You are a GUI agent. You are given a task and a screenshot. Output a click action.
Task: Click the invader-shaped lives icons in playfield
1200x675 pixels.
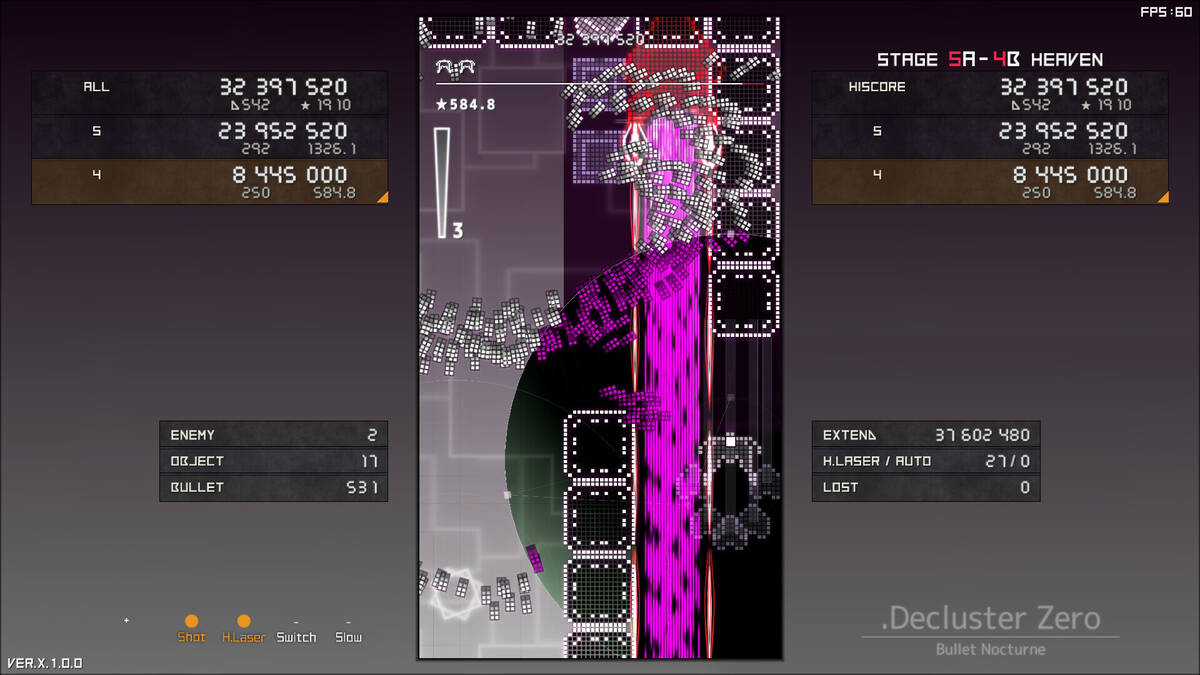click(x=455, y=67)
